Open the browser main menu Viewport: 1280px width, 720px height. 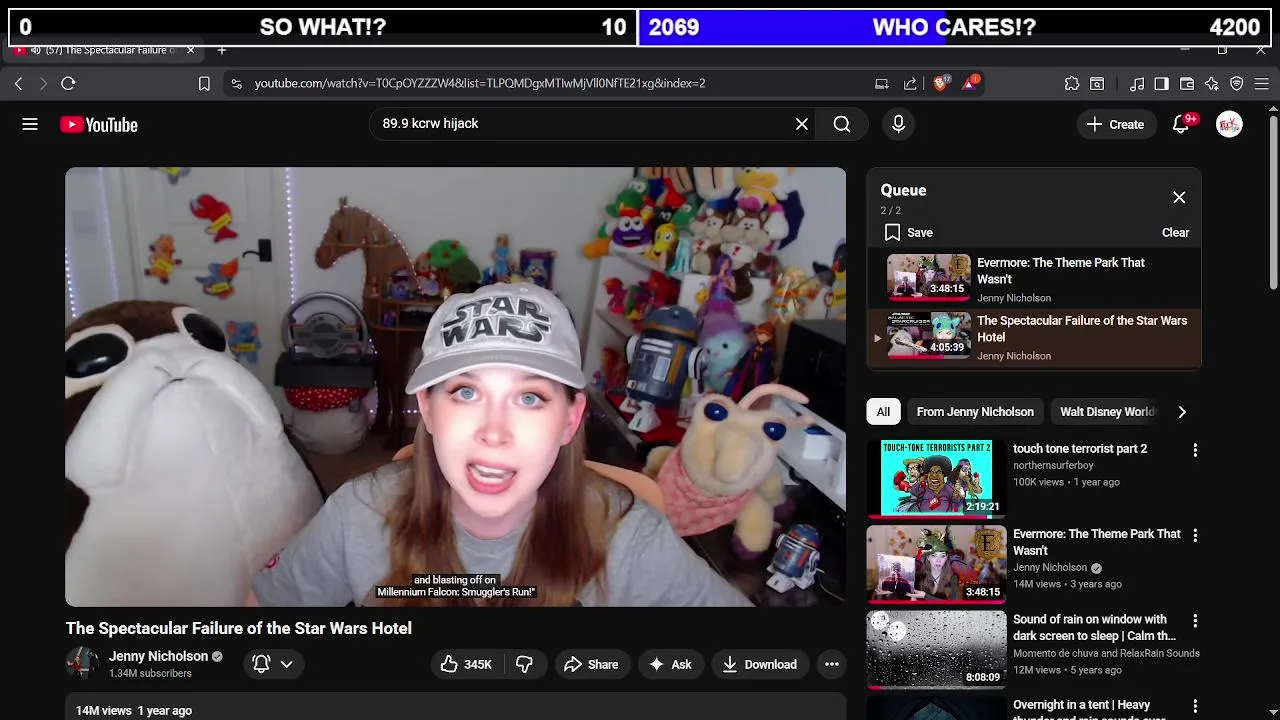pos(1262,83)
